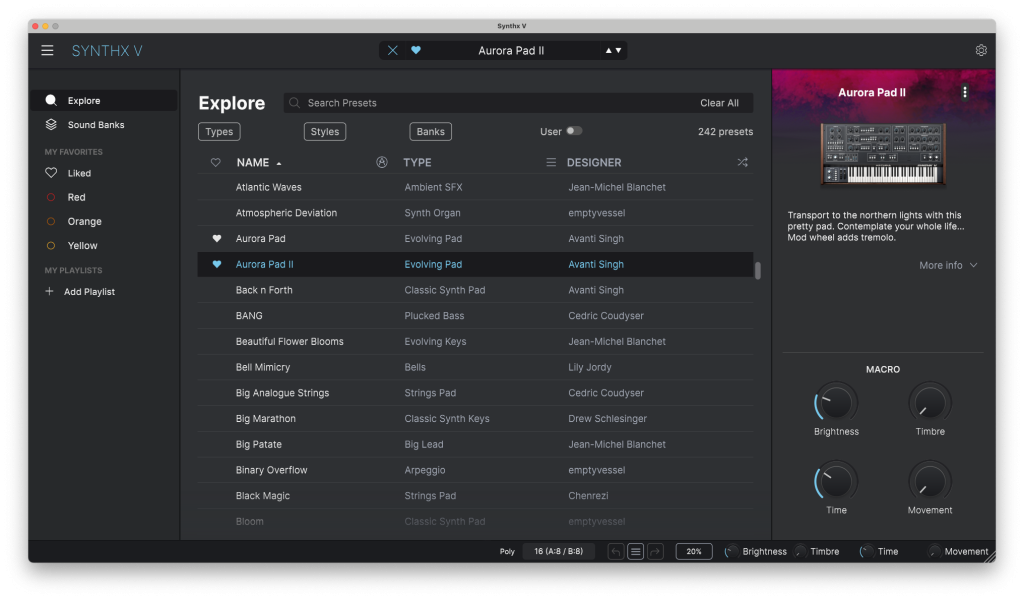
Task: Click the Synthx keyboard thumbnail
Action: click(x=883, y=153)
